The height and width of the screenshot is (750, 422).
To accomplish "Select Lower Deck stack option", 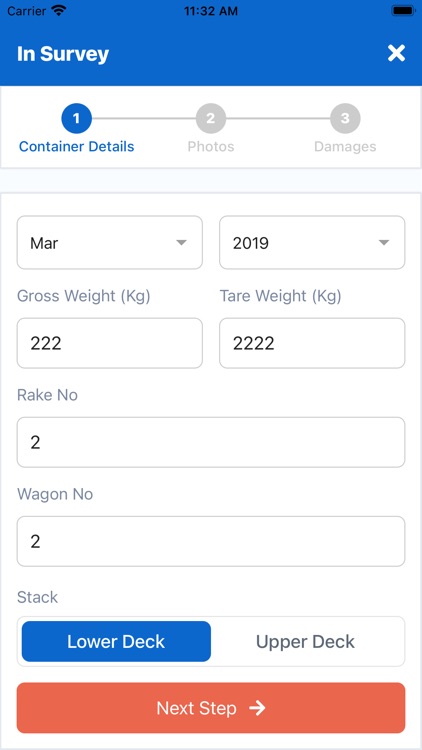I will coord(116,641).
